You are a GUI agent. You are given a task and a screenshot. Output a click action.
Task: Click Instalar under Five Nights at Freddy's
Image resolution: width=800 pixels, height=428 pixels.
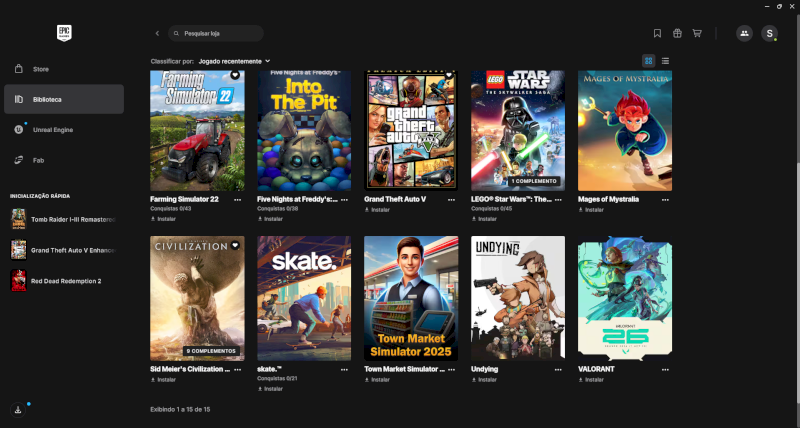tap(270, 219)
